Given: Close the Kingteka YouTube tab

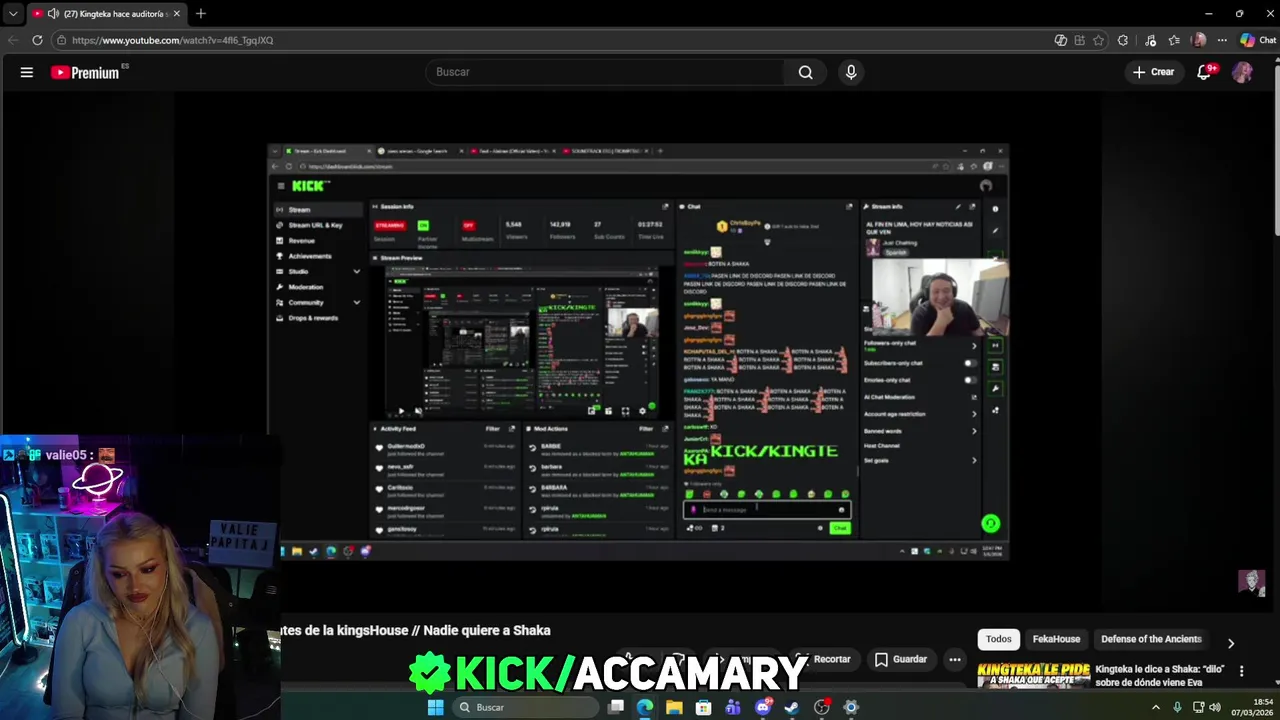Looking at the screenshot, I should [x=176, y=14].
